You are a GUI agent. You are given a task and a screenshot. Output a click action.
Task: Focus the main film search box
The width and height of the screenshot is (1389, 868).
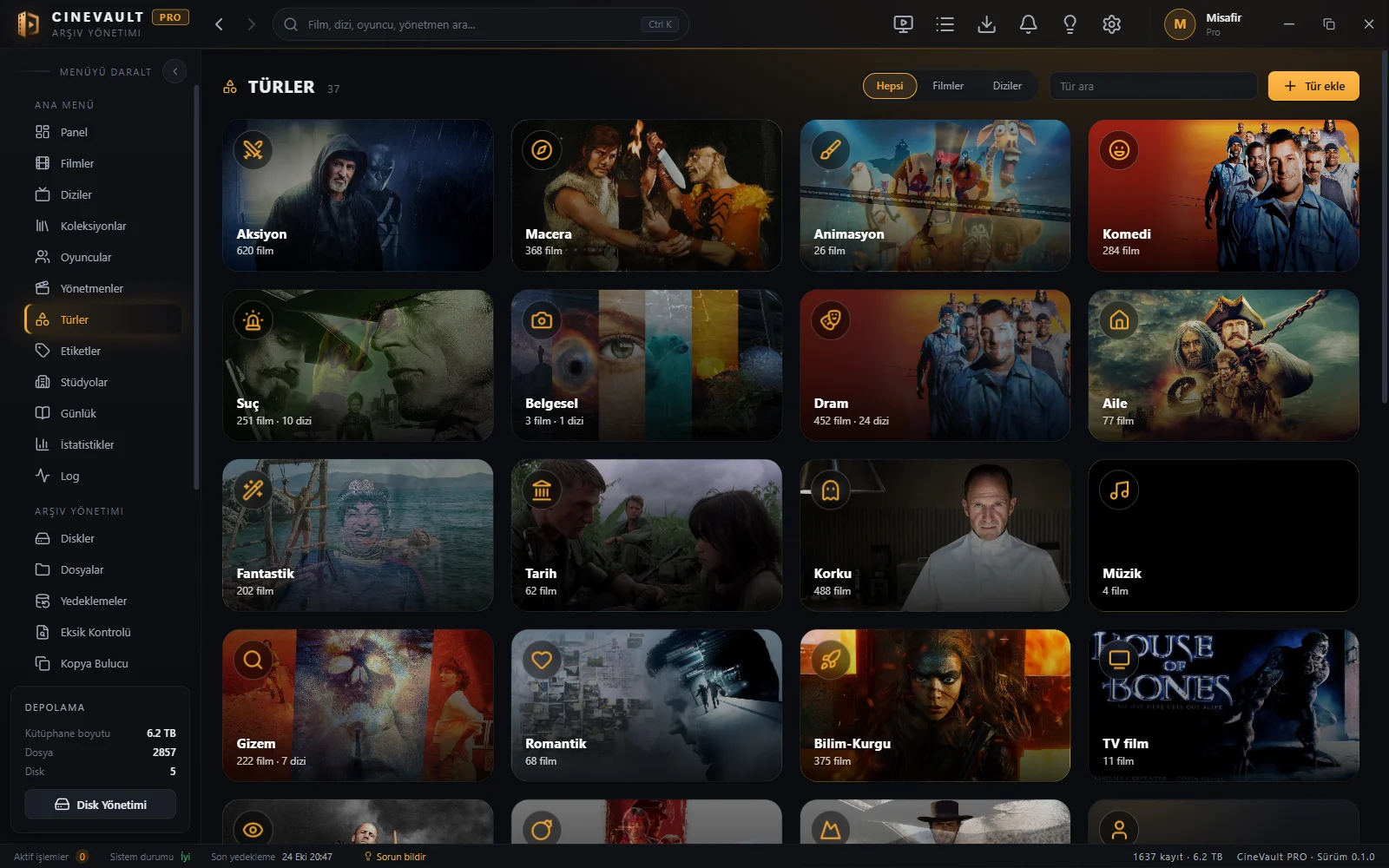[481, 24]
